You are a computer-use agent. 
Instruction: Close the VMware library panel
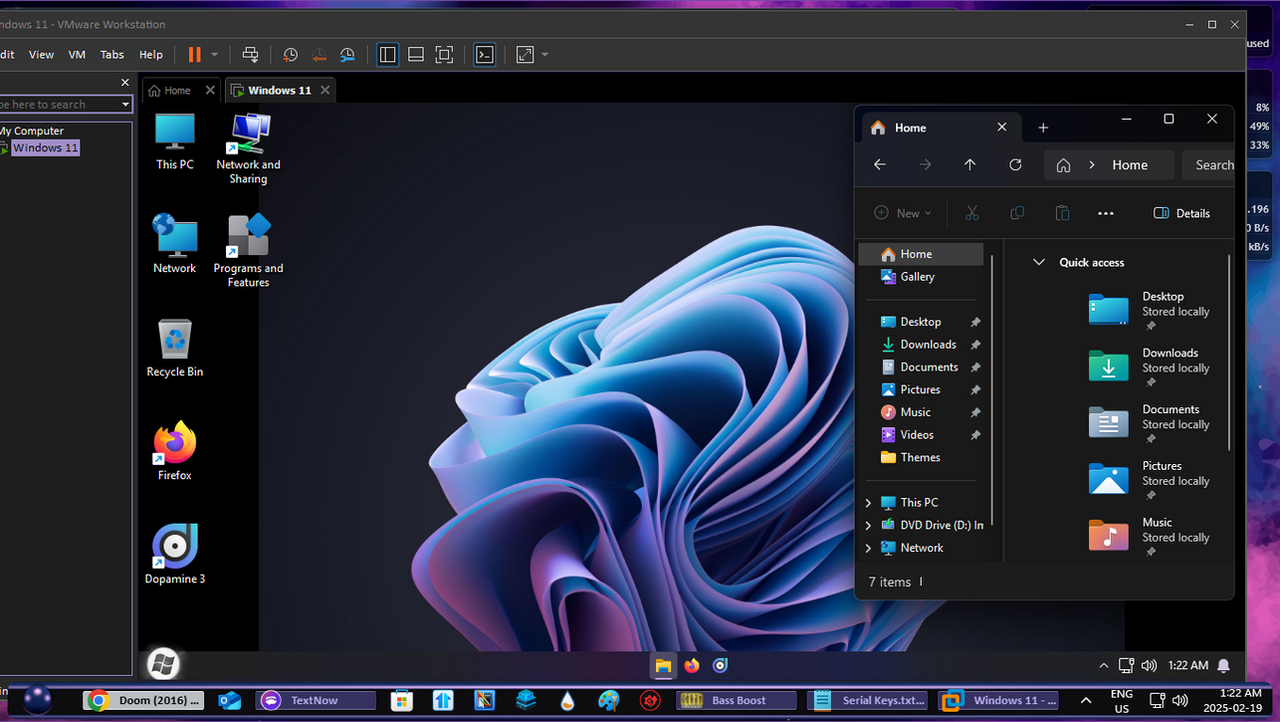pyautogui.click(x=125, y=83)
